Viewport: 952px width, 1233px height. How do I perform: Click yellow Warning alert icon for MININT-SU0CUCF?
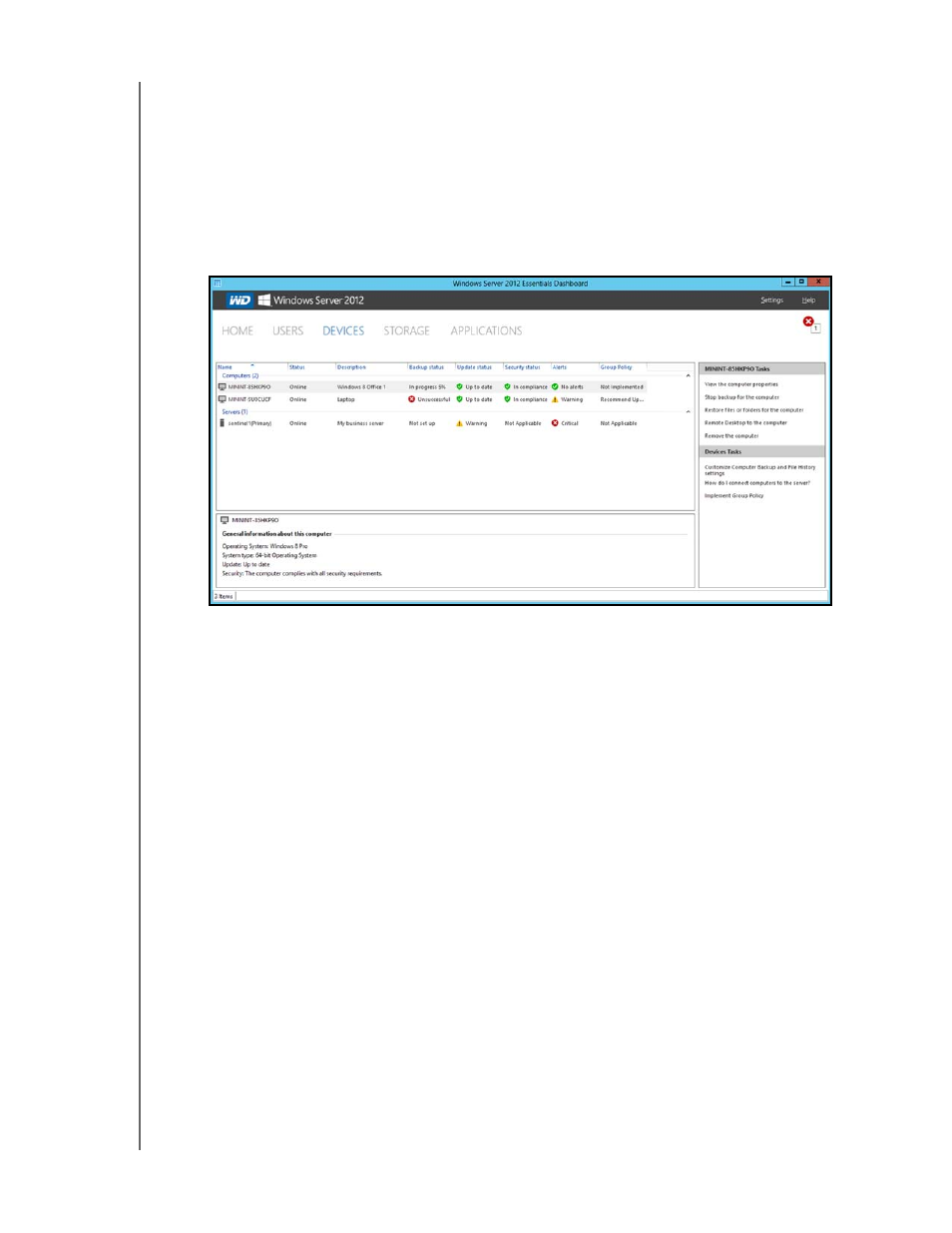coord(556,399)
